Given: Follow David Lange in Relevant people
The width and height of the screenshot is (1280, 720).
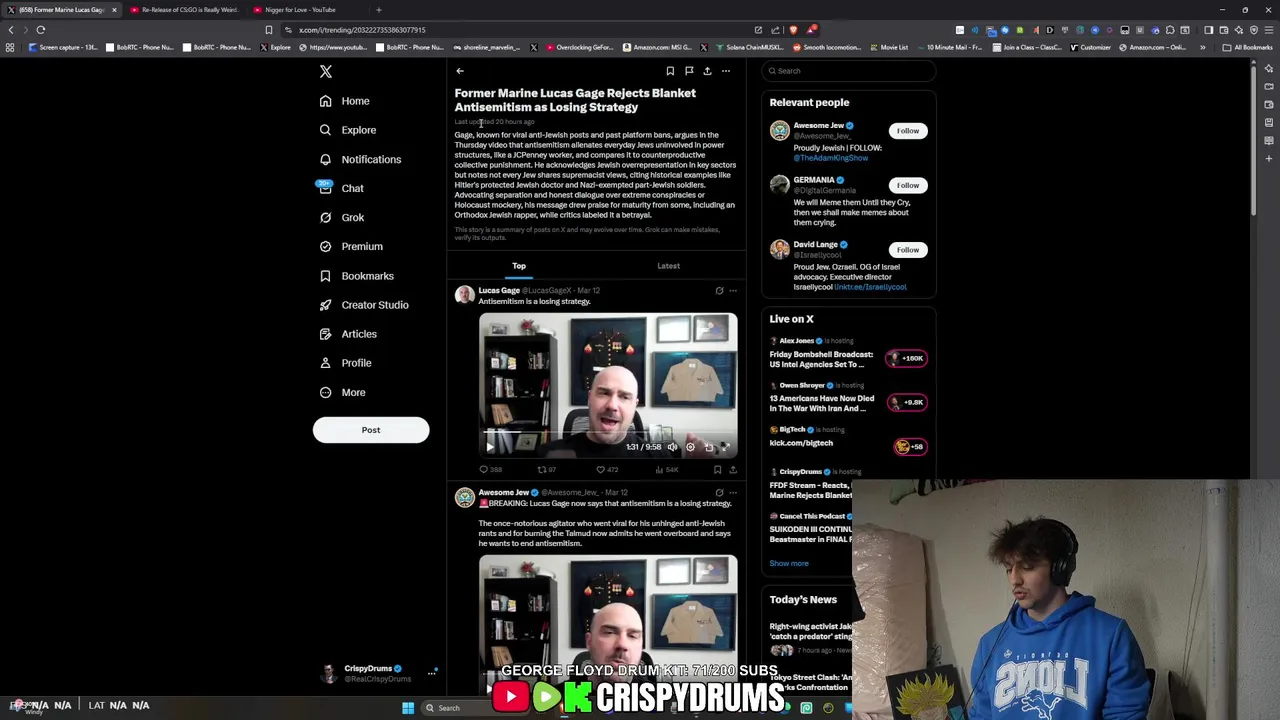Looking at the screenshot, I should click(x=908, y=250).
